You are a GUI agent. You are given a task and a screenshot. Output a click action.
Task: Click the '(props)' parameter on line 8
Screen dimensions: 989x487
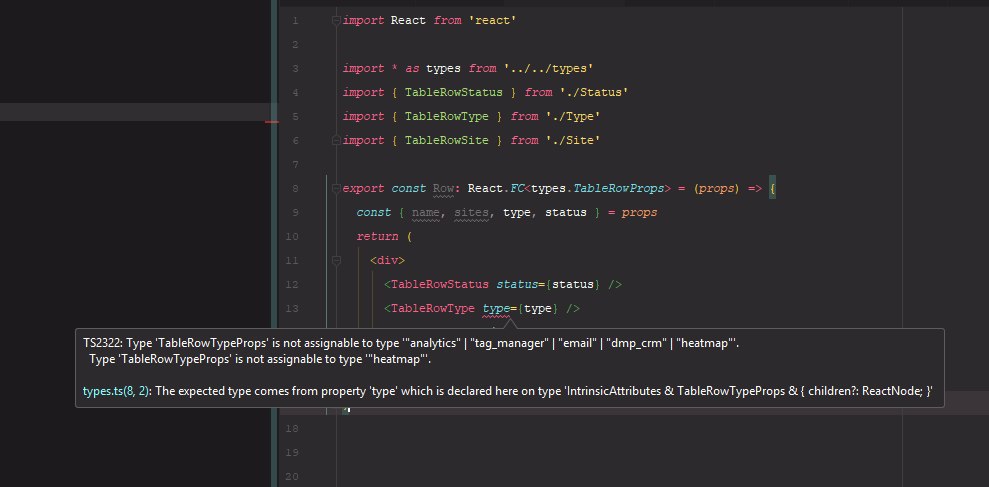pos(717,189)
